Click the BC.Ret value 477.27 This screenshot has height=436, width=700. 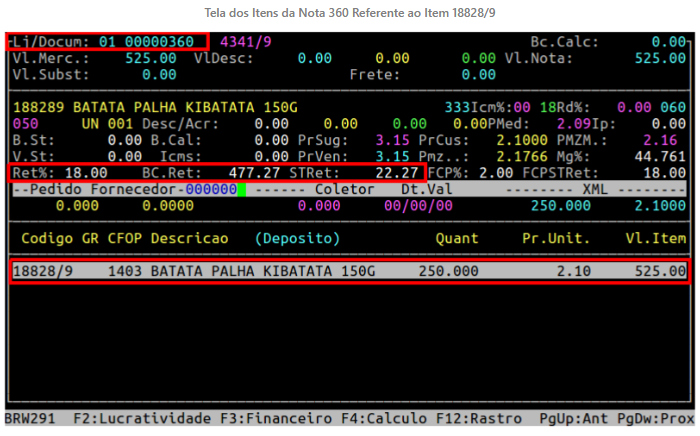click(x=254, y=172)
